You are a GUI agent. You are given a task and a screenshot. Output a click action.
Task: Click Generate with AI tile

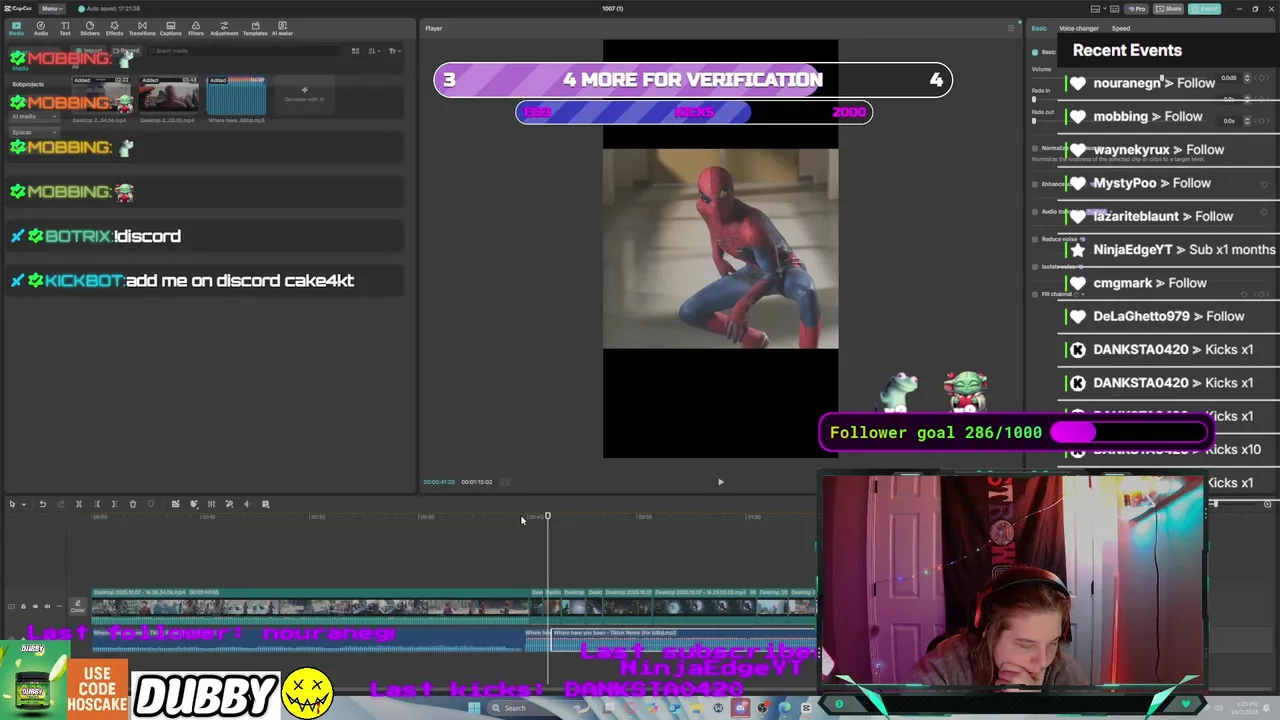point(304,95)
